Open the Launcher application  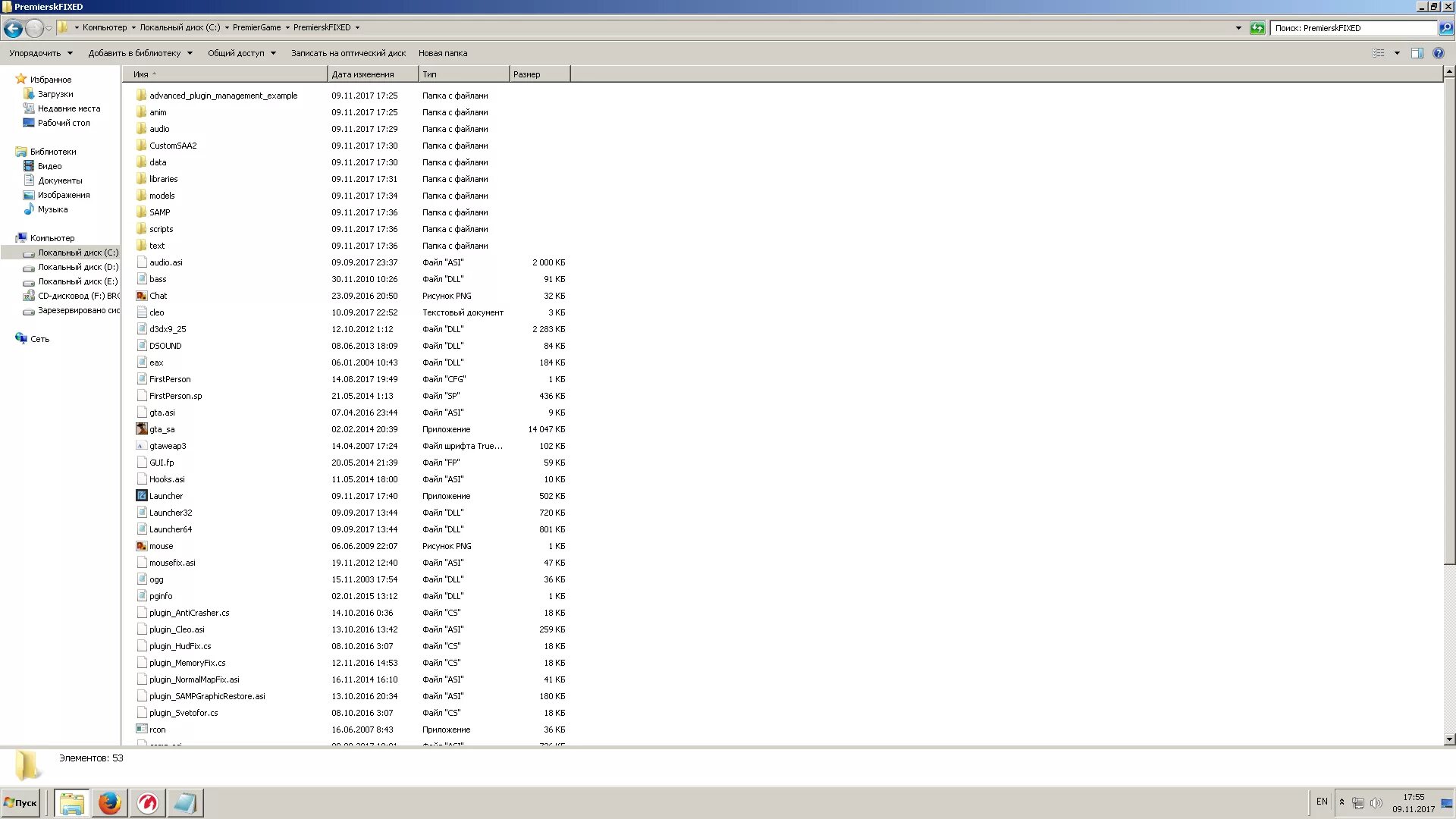point(167,495)
